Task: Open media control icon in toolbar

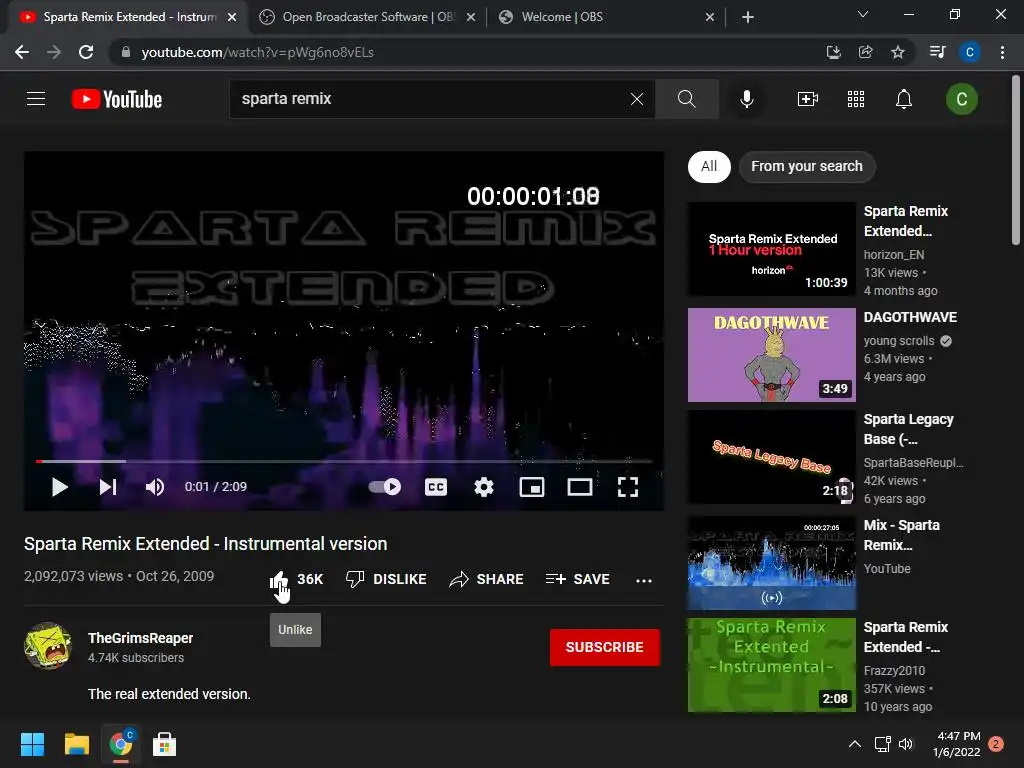Action: 937,52
